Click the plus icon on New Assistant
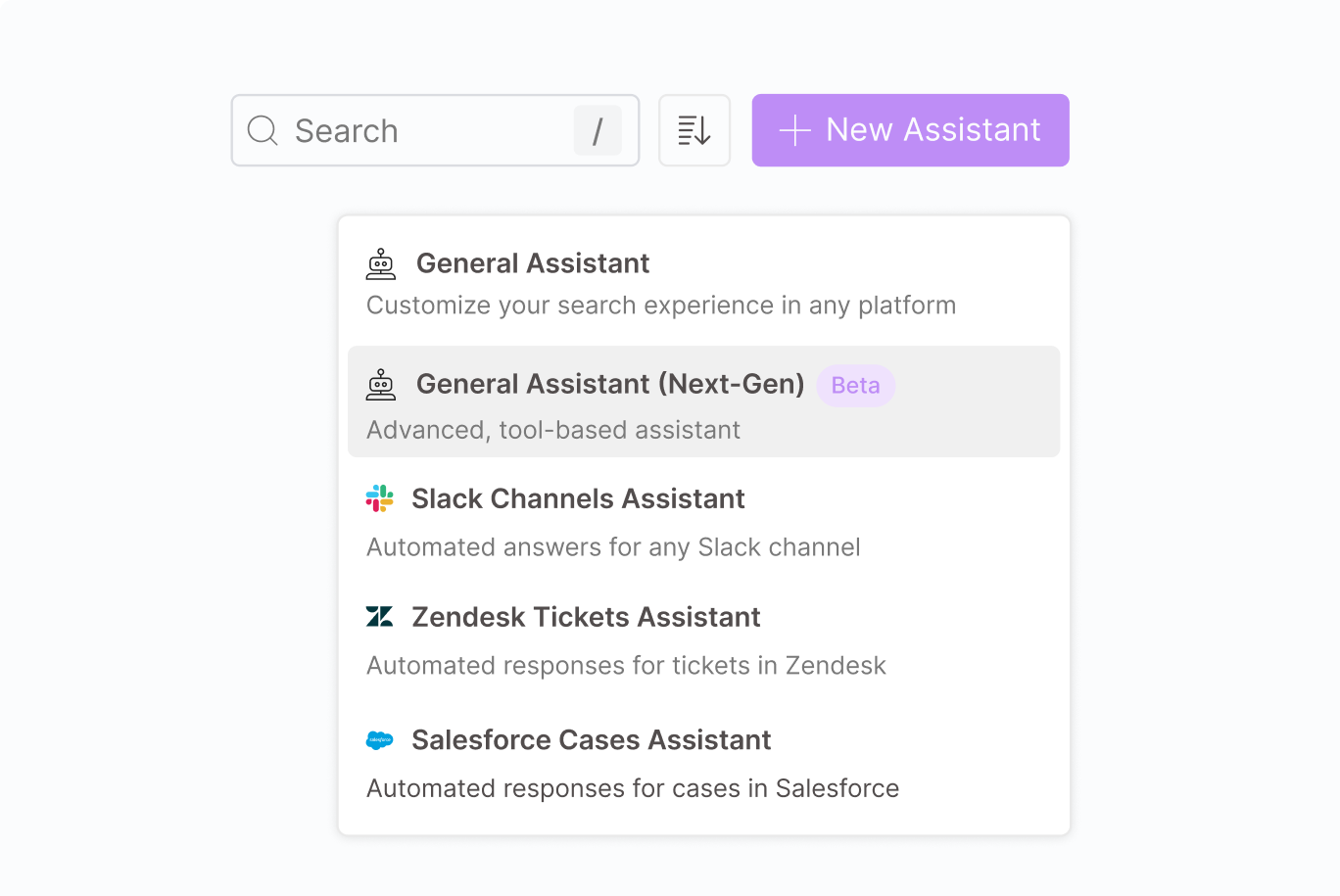Screen dimensions: 1340x896 [x=795, y=130]
